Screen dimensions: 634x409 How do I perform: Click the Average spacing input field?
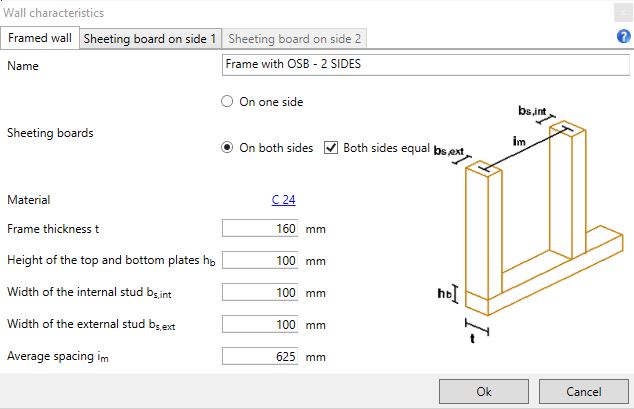coord(261,357)
